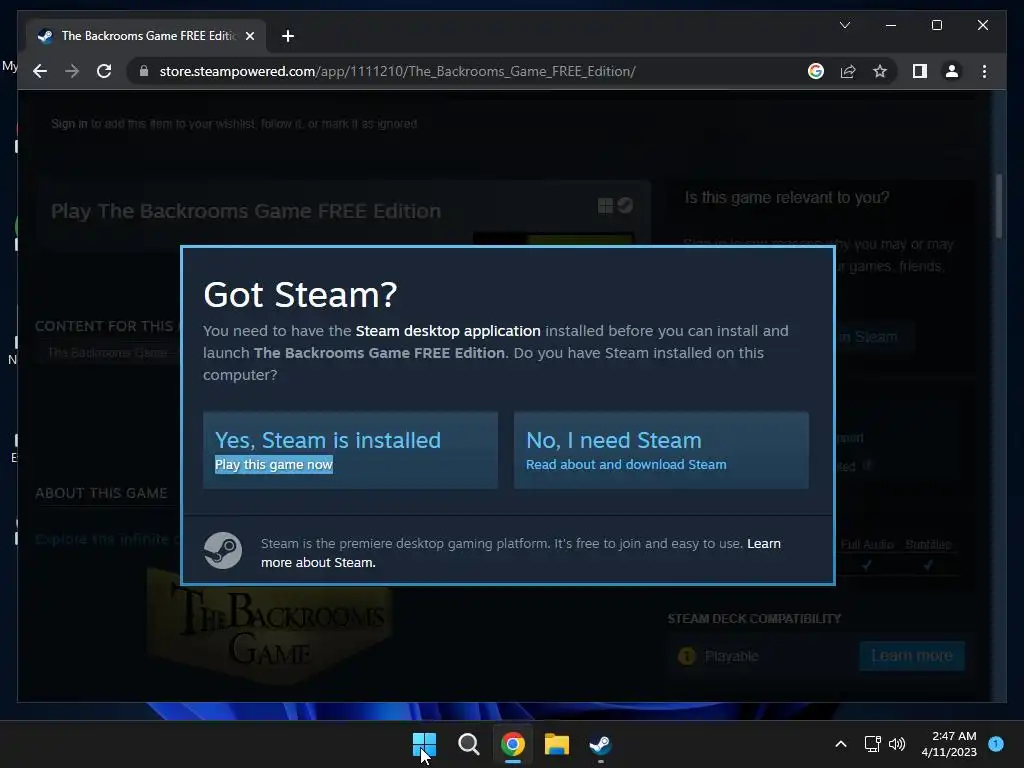Viewport: 1024px width, 768px height.
Task: Open clock showing 2:47 AM
Action: [x=949, y=744]
